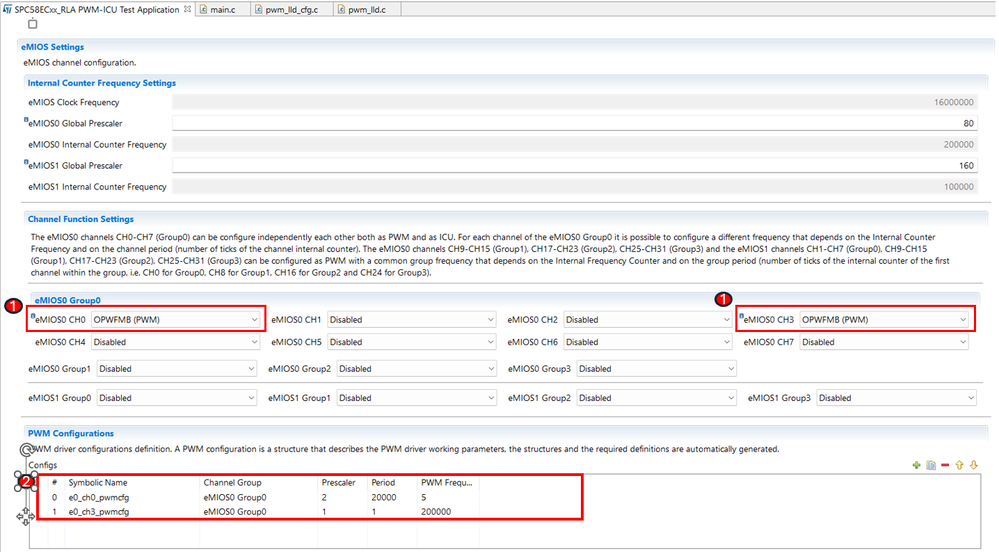Open the eMIOS0 CH7 dropdown
The height and width of the screenshot is (552, 999).
[884, 342]
